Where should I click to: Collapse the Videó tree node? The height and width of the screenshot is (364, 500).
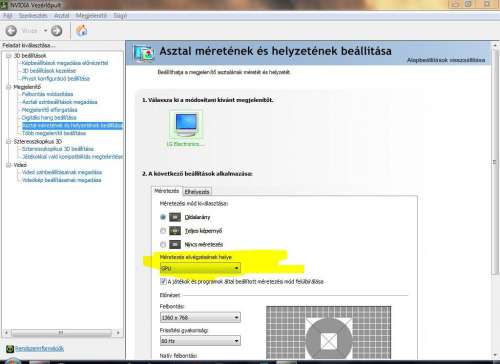click(8, 165)
